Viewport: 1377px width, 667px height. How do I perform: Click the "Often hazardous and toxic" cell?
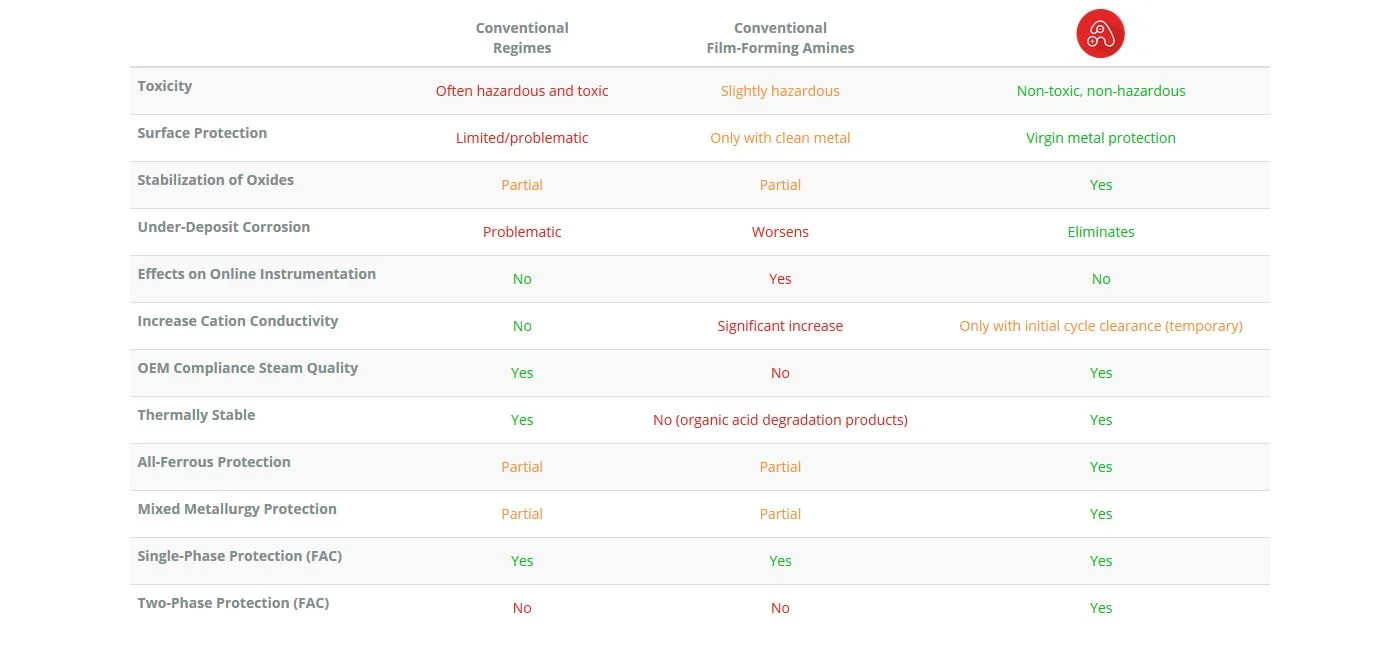point(522,91)
